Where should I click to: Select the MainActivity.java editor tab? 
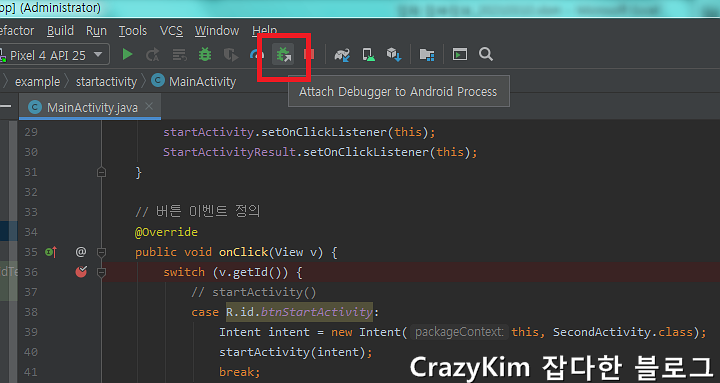pyautogui.click(x=90, y=107)
